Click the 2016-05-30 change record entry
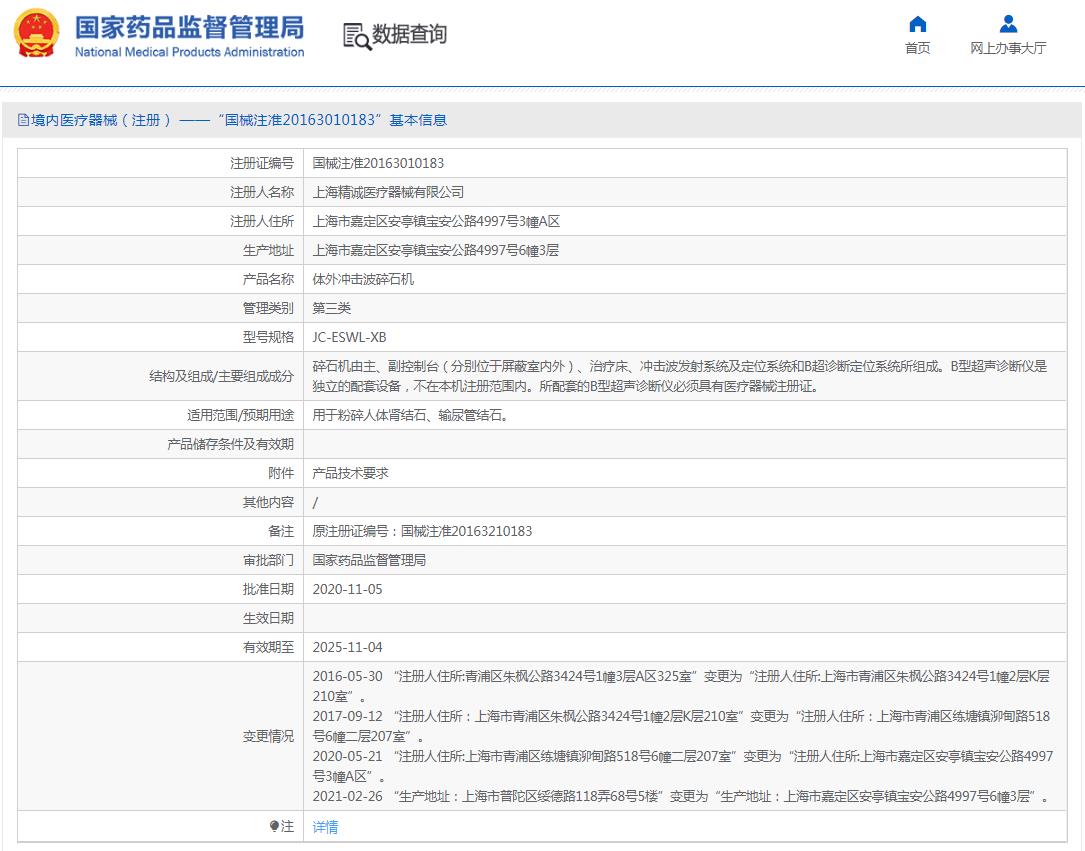This screenshot has width=1085, height=851. [x=682, y=686]
